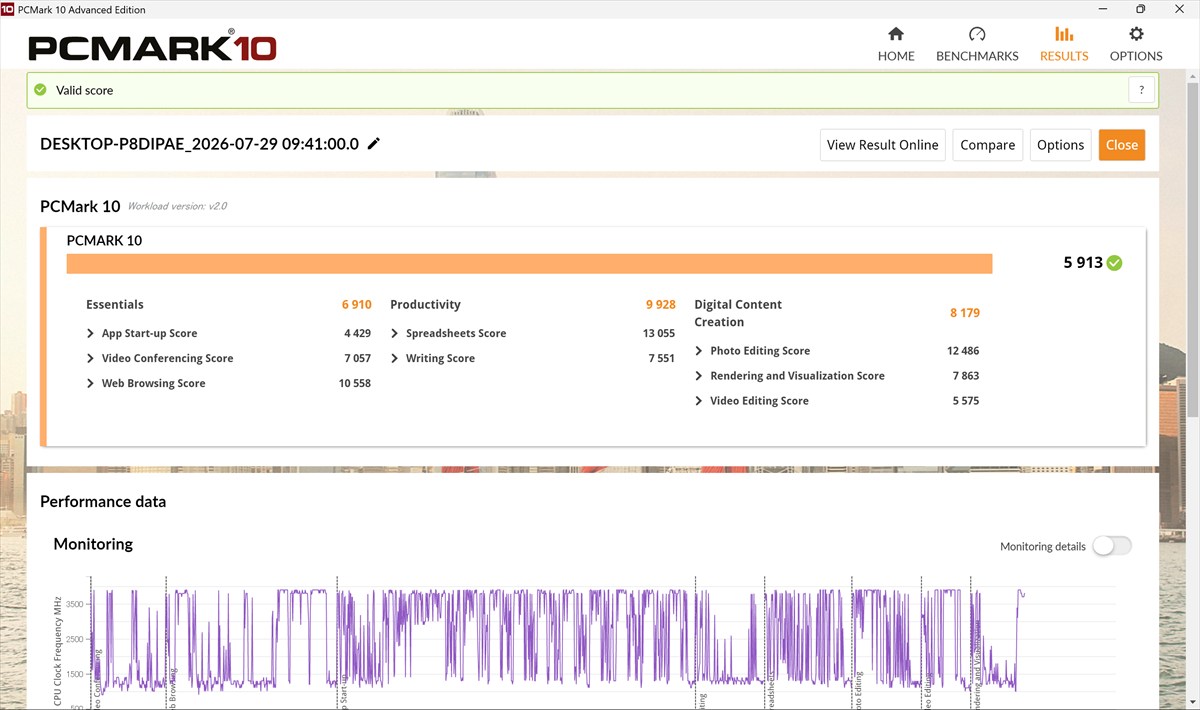Viewport: 1200px width, 710px height.
Task: Open the result Options button
Action: (1060, 145)
